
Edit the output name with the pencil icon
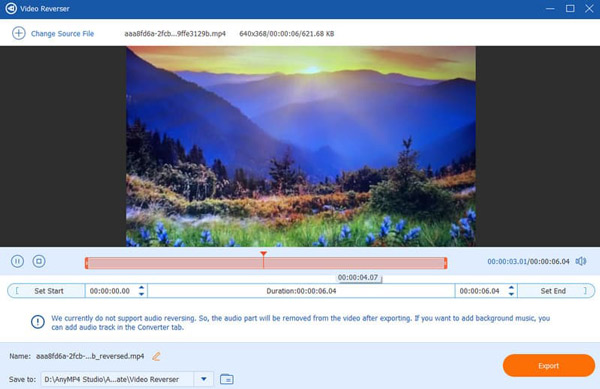[156, 356]
